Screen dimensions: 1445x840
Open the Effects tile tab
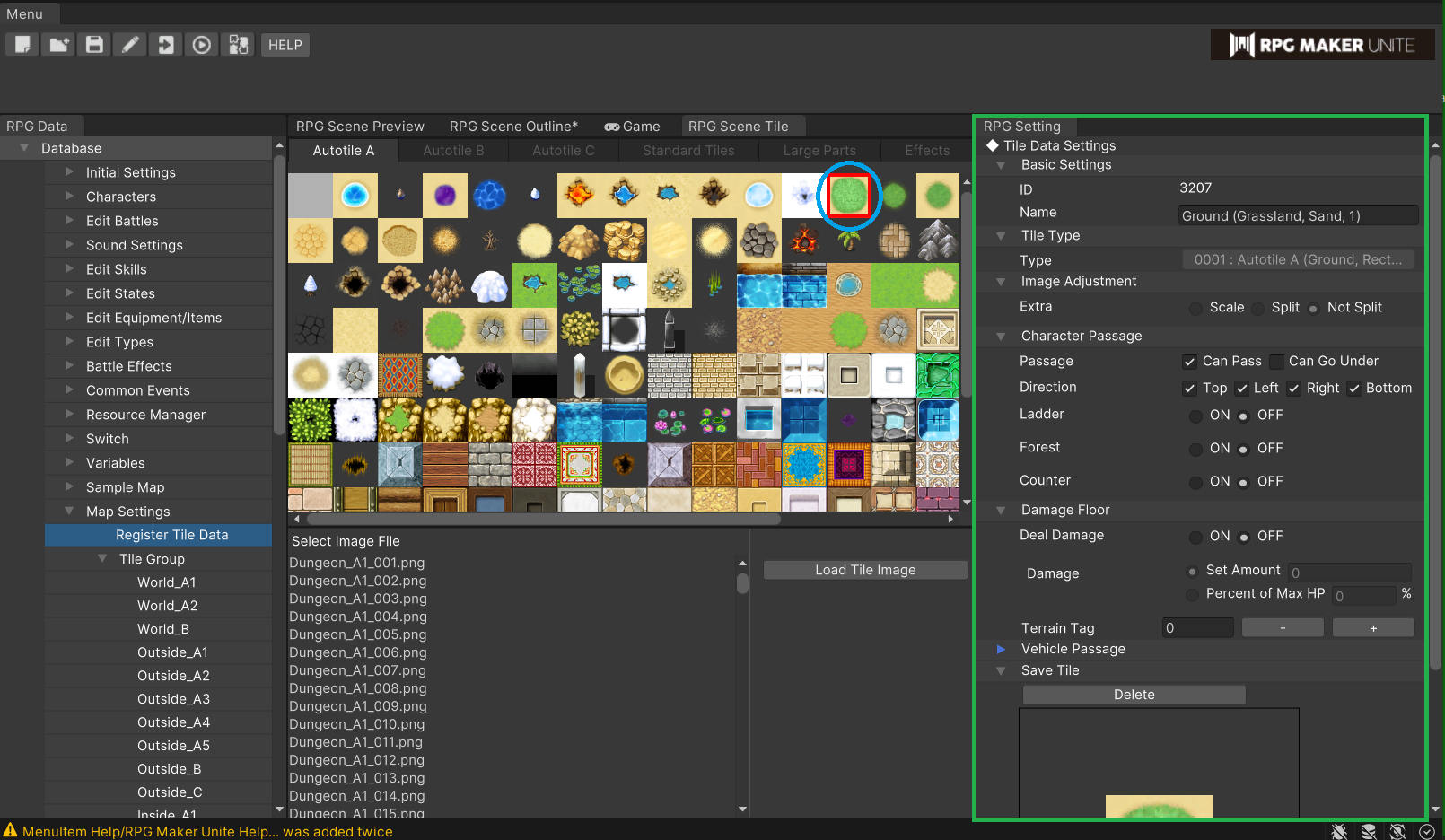click(927, 151)
